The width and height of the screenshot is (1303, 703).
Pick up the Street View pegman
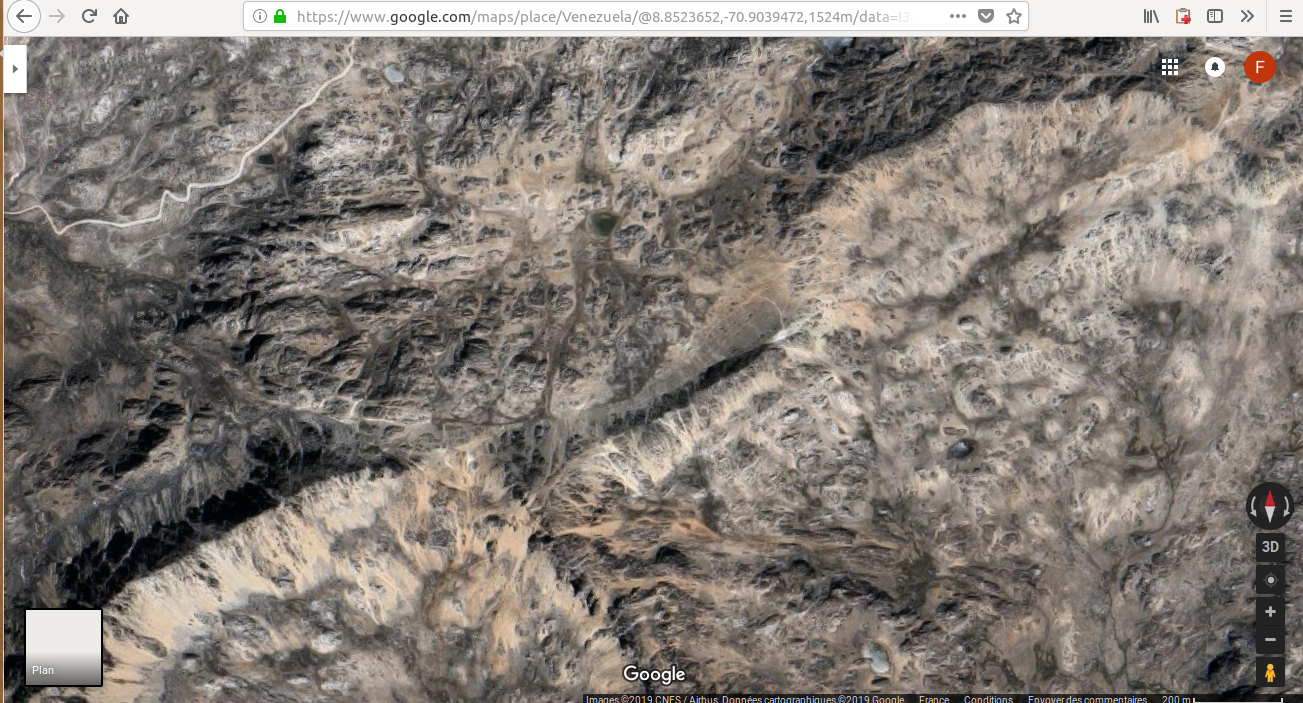pos(1270,673)
